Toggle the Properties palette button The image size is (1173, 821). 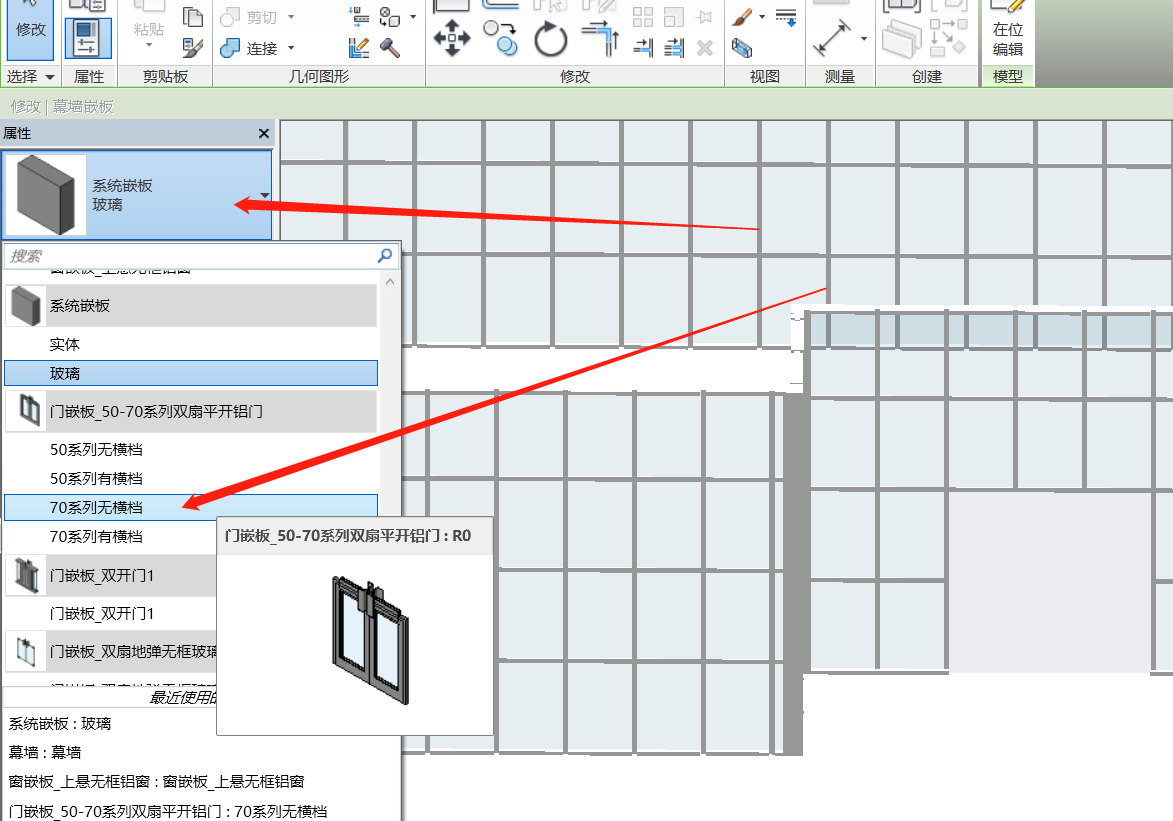point(88,38)
